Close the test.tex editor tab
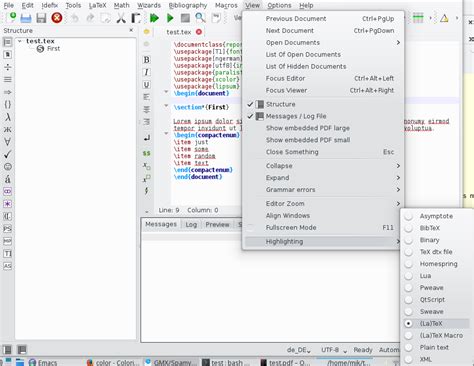The width and height of the screenshot is (474, 366). point(199,32)
